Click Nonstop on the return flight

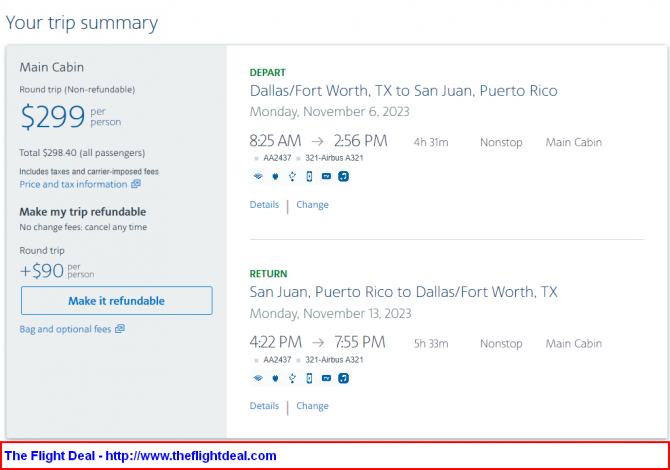click(x=501, y=344)
